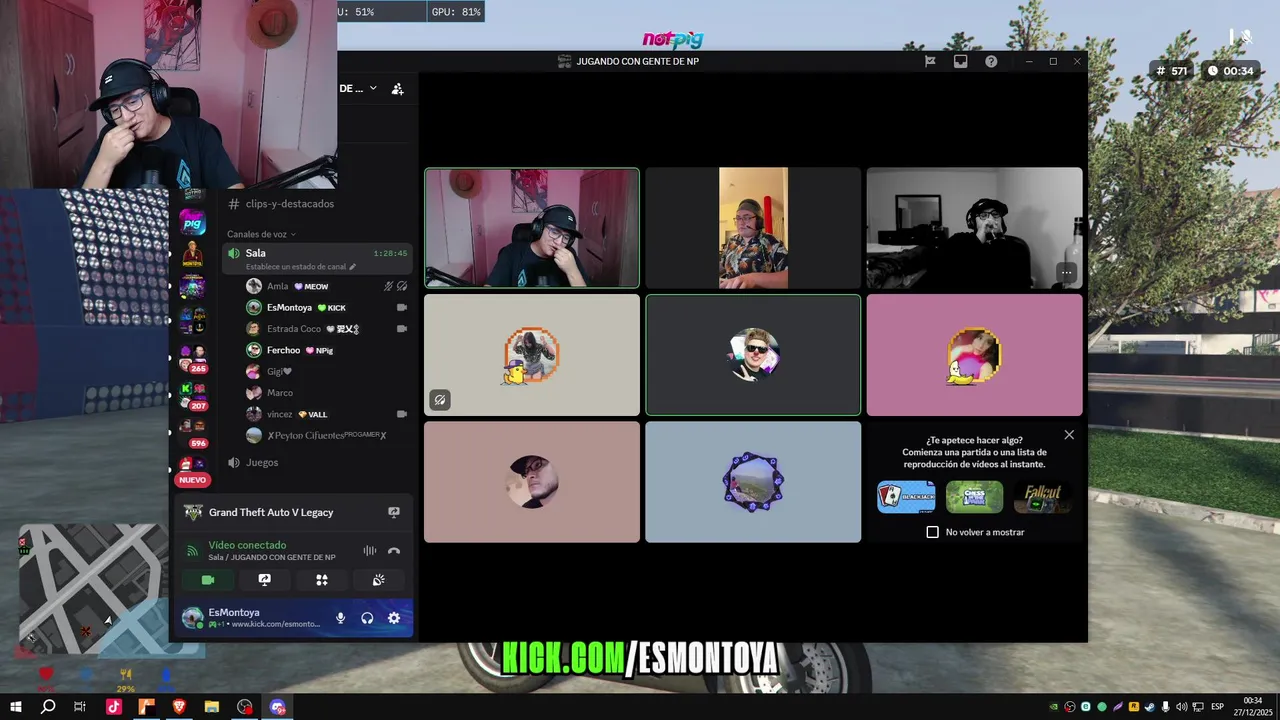This screenshot has height=720, width=1280.
Task: Click the camera icon next to Estrada Coco
Action: pyautogui.click(x=402, y=329)
